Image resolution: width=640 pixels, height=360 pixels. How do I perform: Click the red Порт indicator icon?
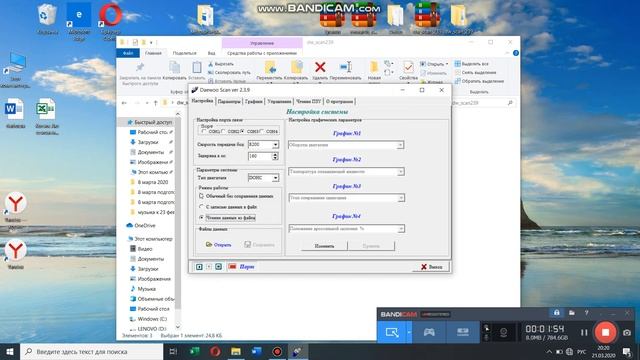pyautogui.click(x=232, y=267)
